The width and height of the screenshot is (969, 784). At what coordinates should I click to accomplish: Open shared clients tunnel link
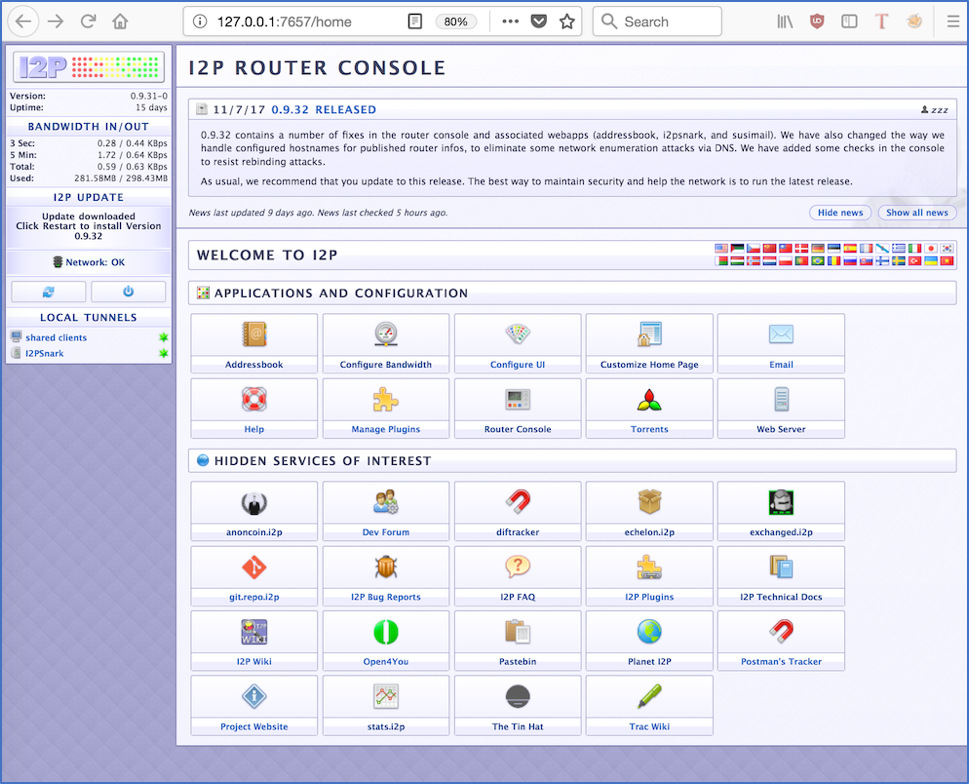click(x=56, y=338)
